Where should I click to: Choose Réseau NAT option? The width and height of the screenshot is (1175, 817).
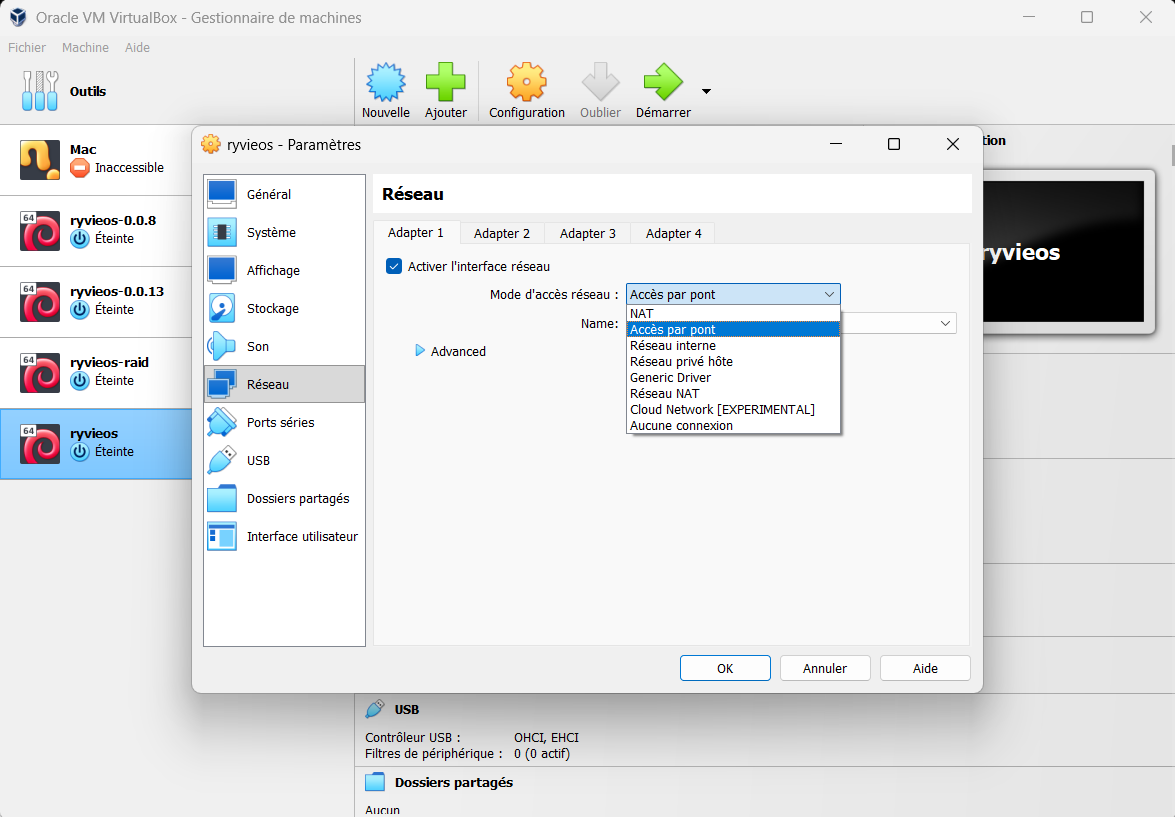point(733,394)
